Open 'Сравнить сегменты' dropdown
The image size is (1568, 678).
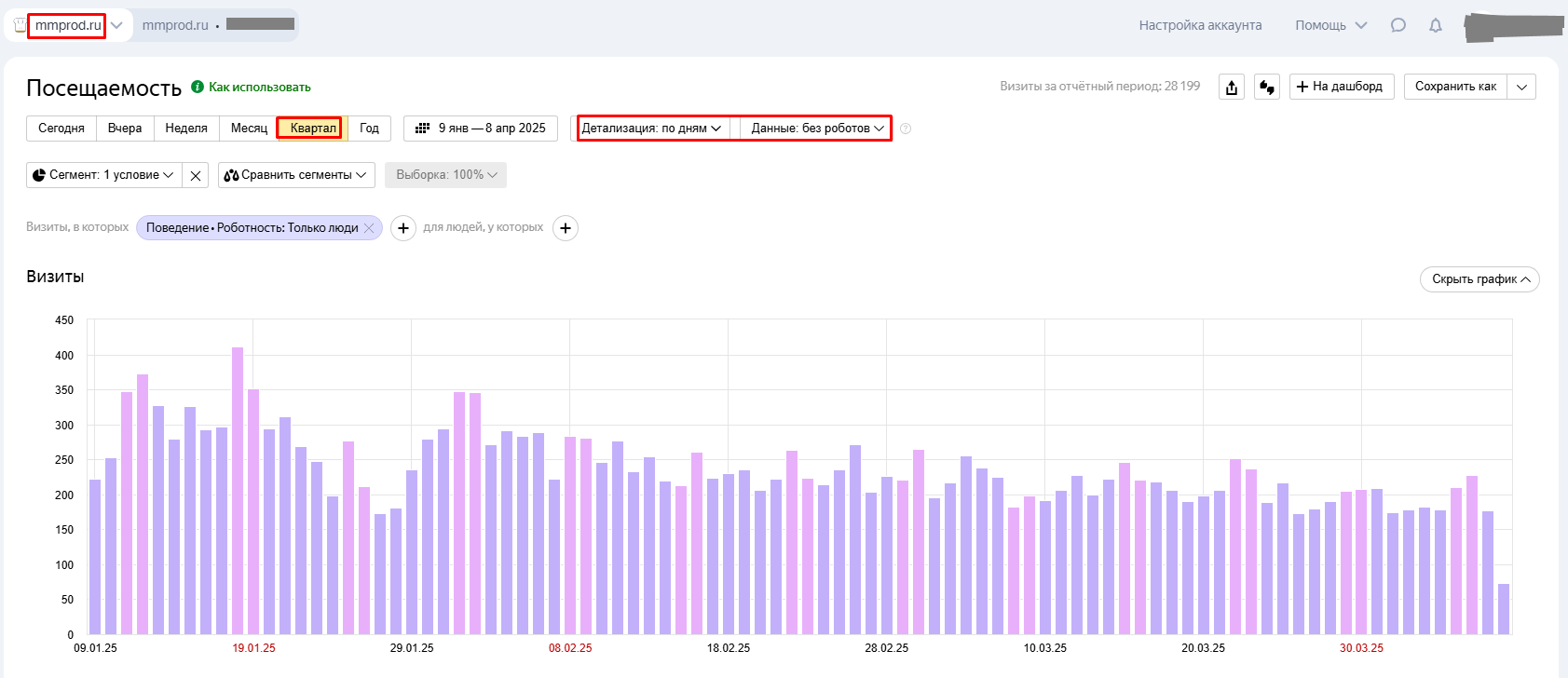click(x=296, y=175)
